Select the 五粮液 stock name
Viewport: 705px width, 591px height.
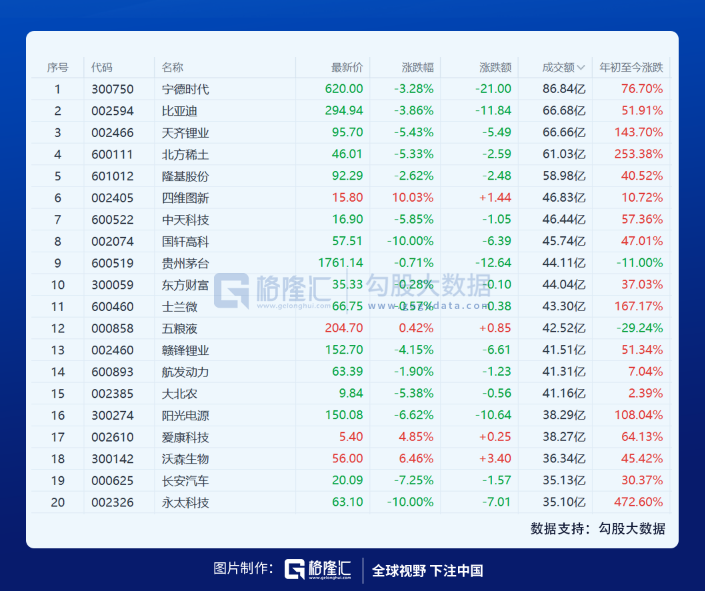point(180,328)
